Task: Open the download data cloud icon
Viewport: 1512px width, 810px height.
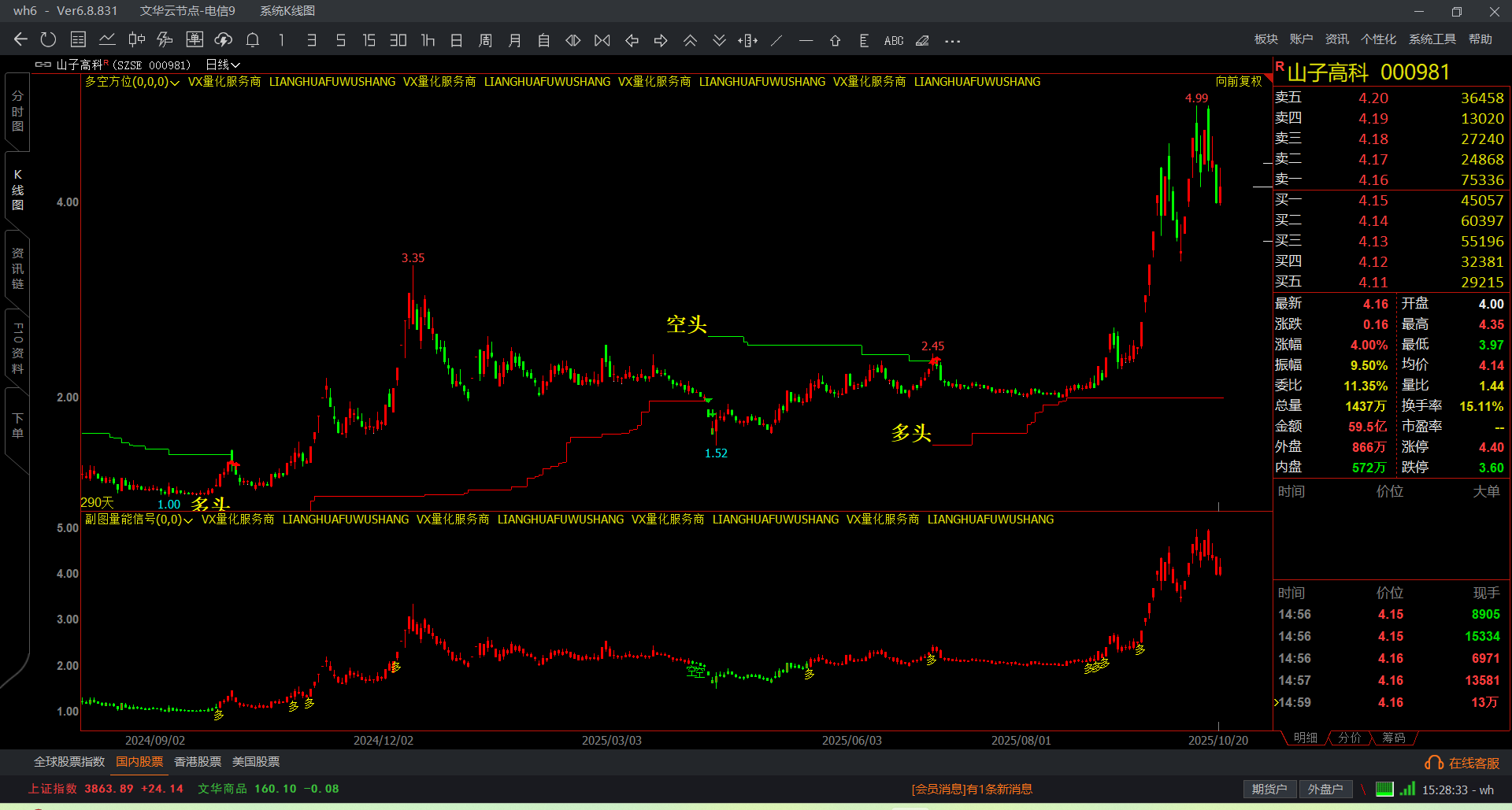Action: 224,40
